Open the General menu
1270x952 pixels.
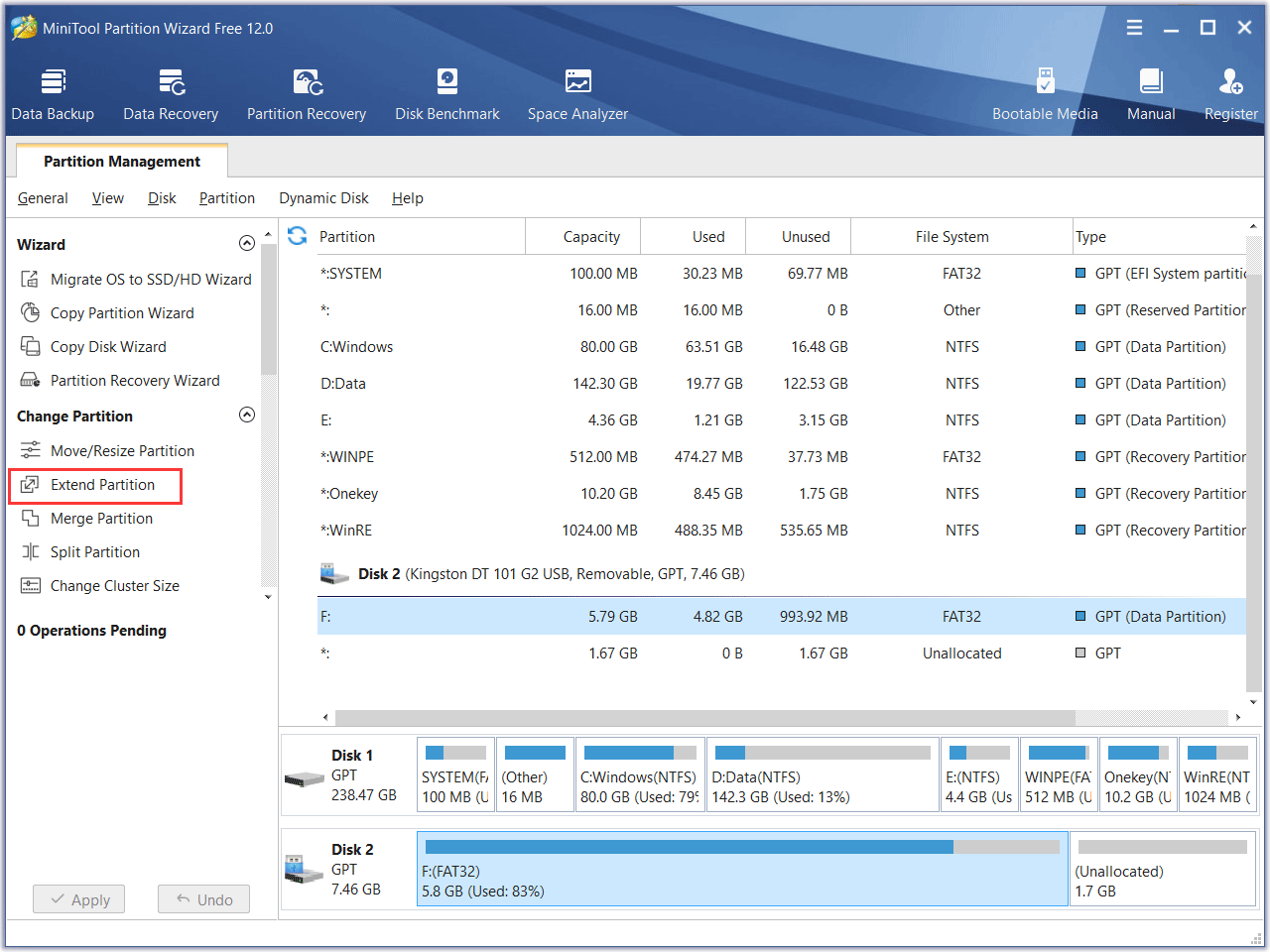(x=43, y=198)
